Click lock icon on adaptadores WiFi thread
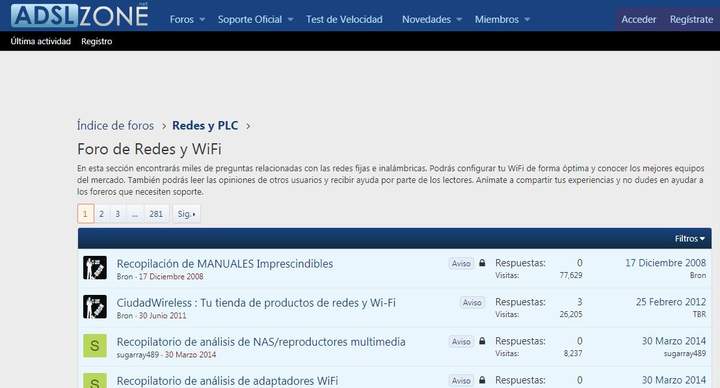Screen dimensions: 720x388 482,380
